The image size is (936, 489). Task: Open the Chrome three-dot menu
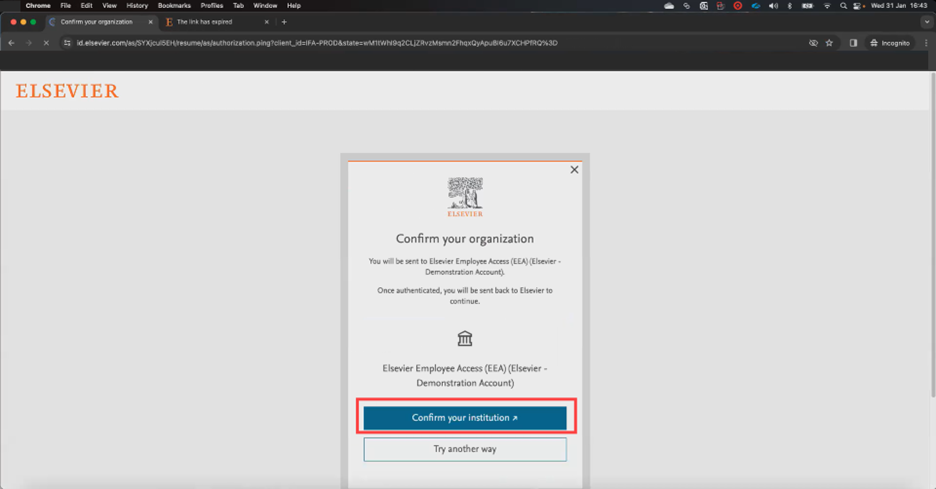926,43
